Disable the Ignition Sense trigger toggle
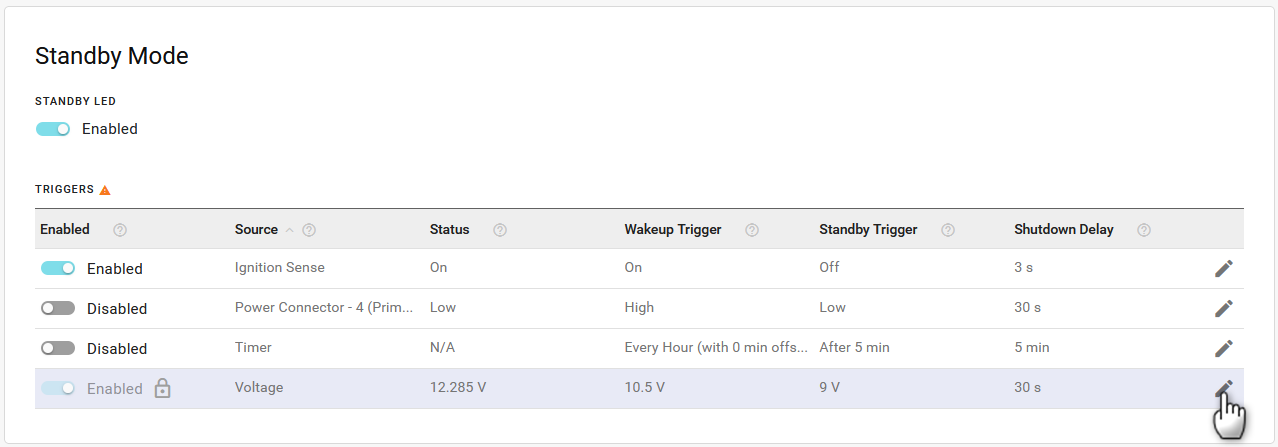 pos(58,268)
